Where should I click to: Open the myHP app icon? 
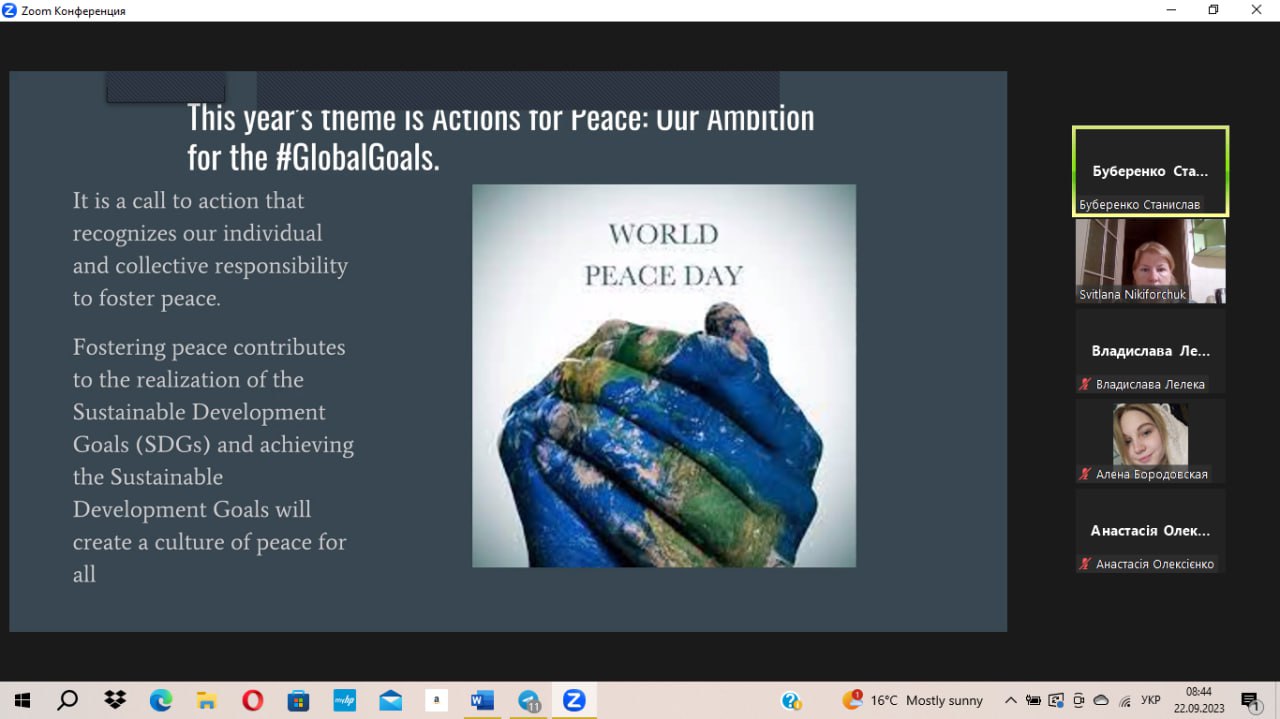click(344, 701)
